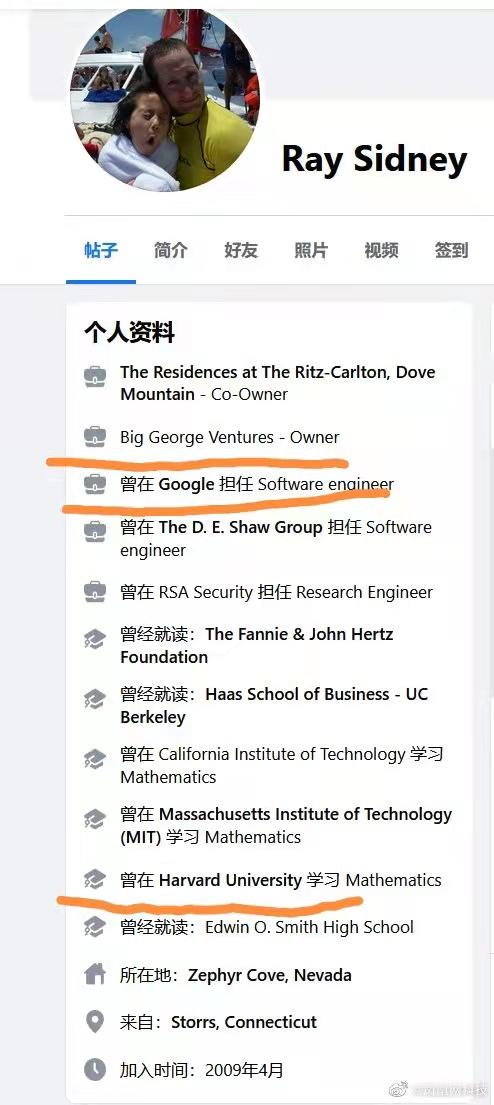Click the briefcase icon next to Google
Screen dimensions: 494x1105
coord(95,484)
